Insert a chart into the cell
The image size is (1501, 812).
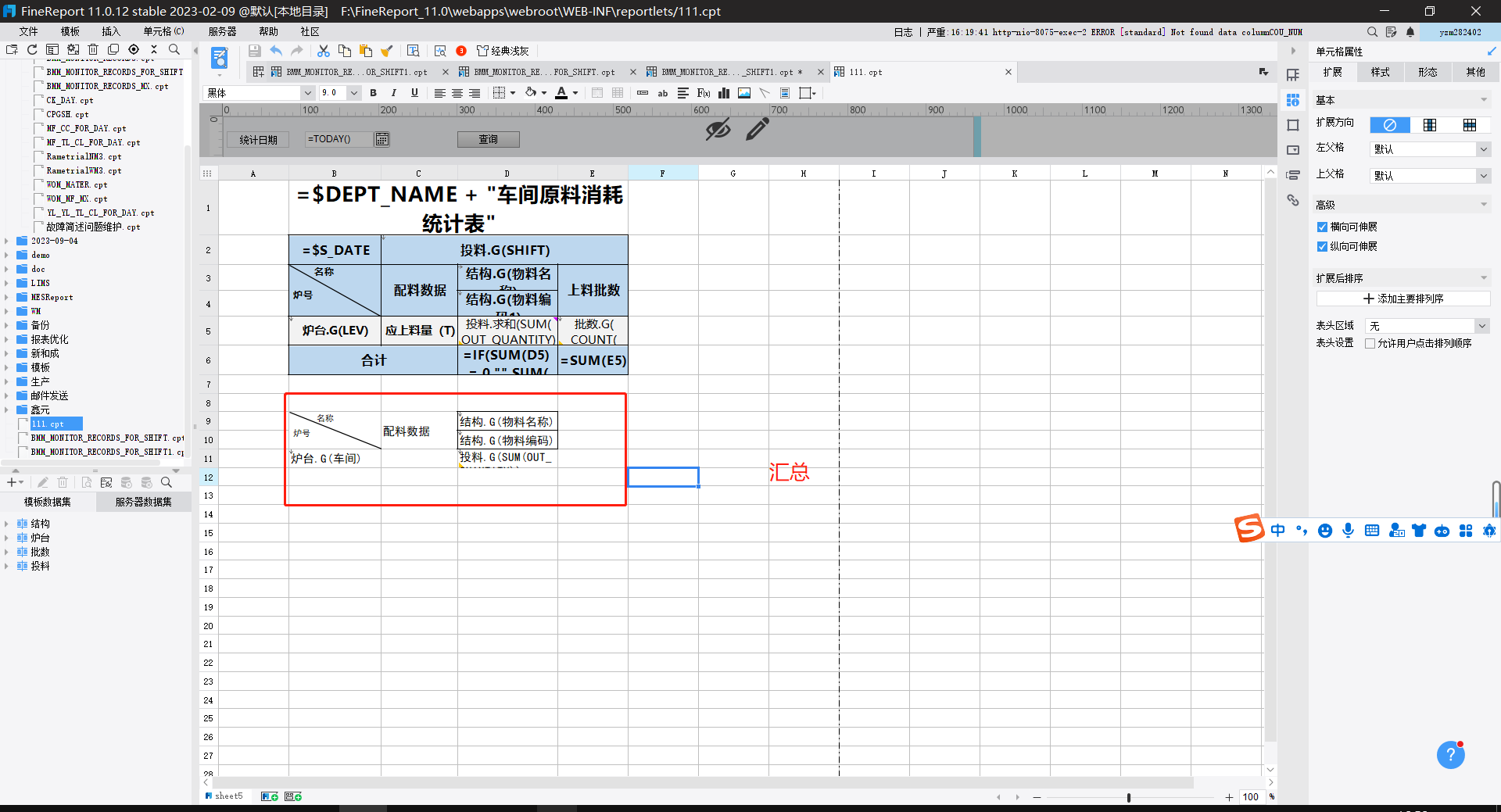point(724,93)
